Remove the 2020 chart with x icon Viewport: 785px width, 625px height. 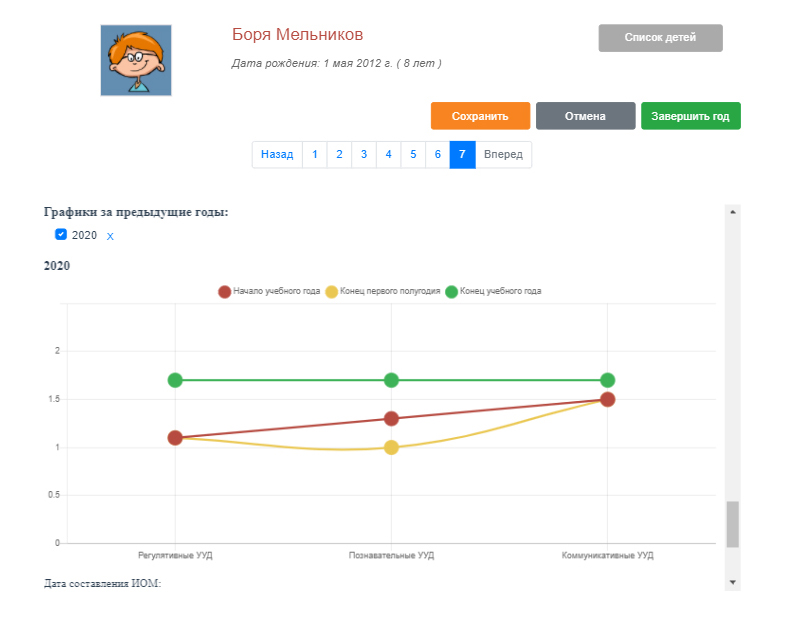[110, 236]
